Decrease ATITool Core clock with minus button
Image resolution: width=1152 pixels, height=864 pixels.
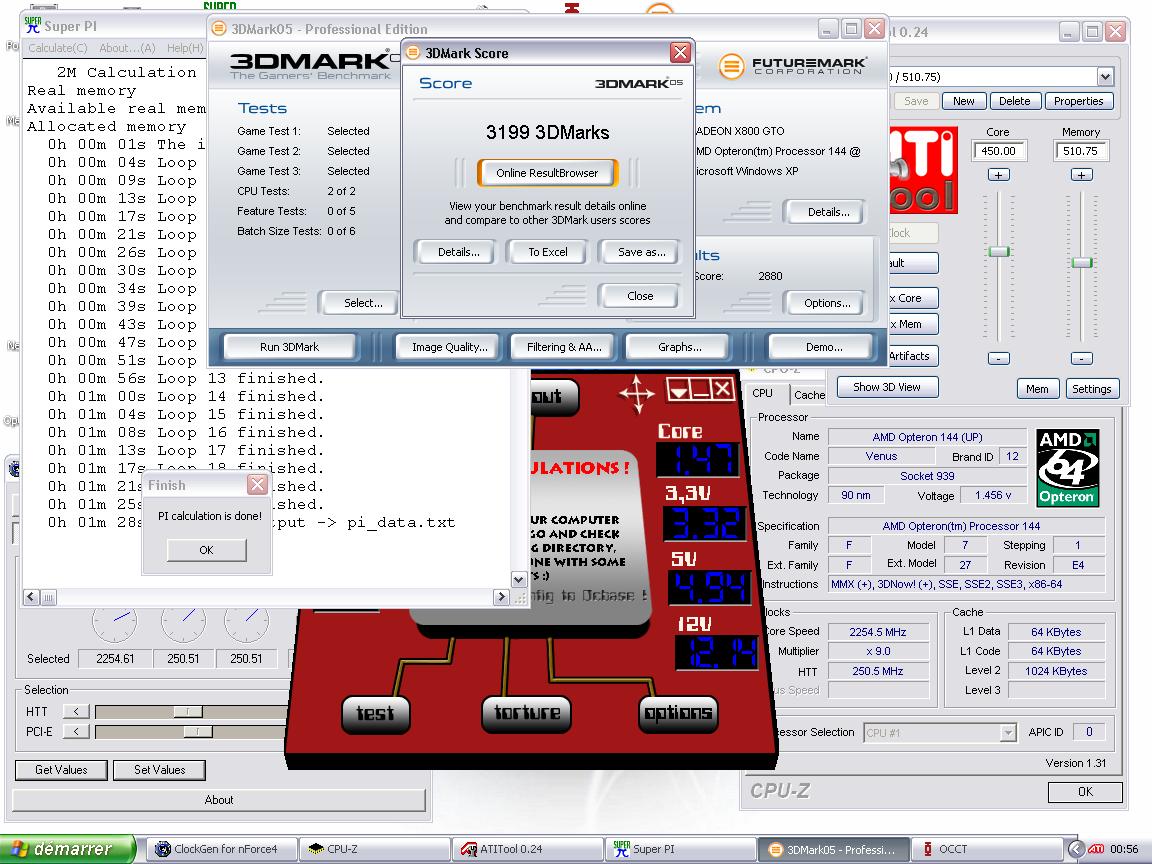pos(998,359)
